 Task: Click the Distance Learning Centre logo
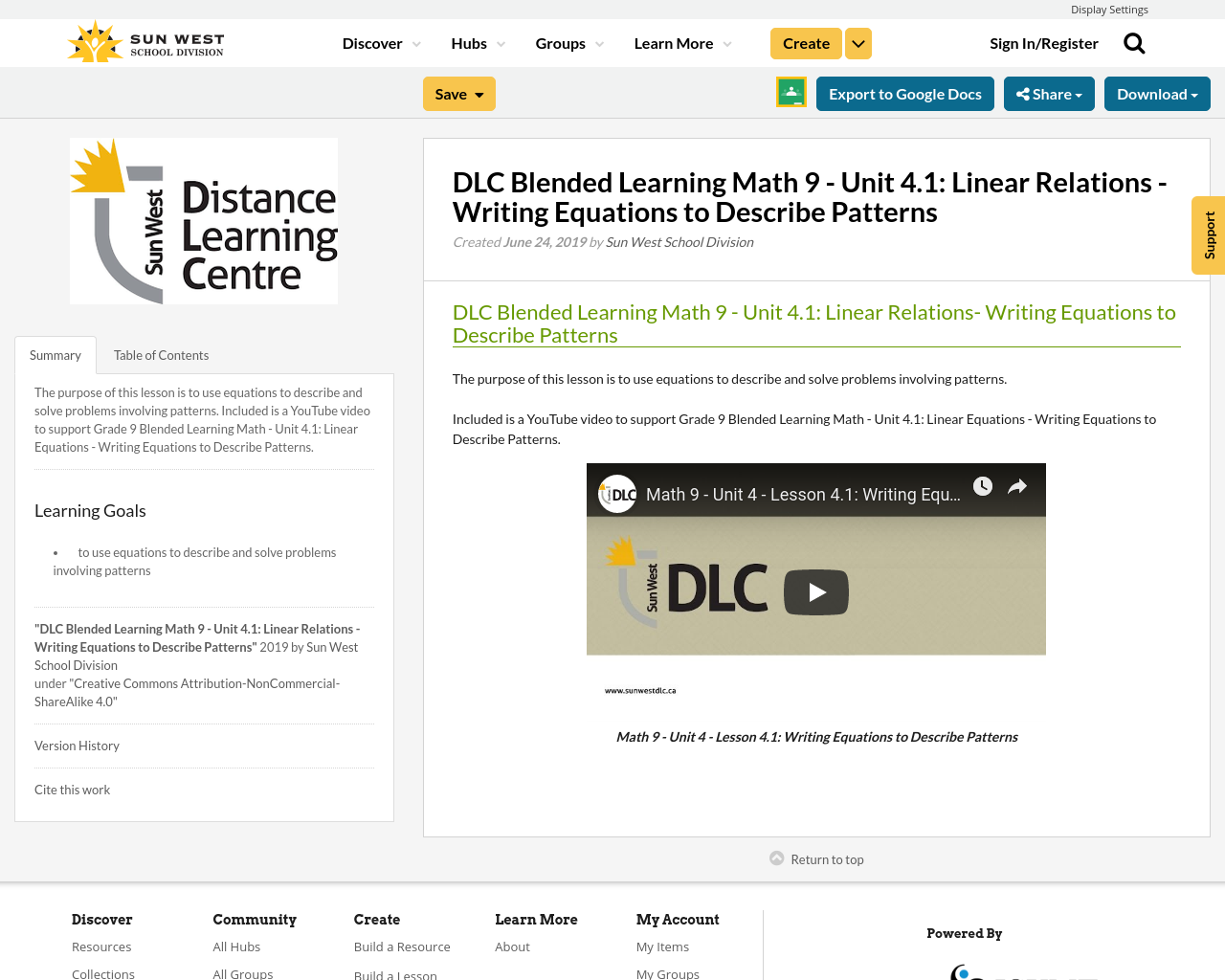pyautogui.click(x=204, y=220)
